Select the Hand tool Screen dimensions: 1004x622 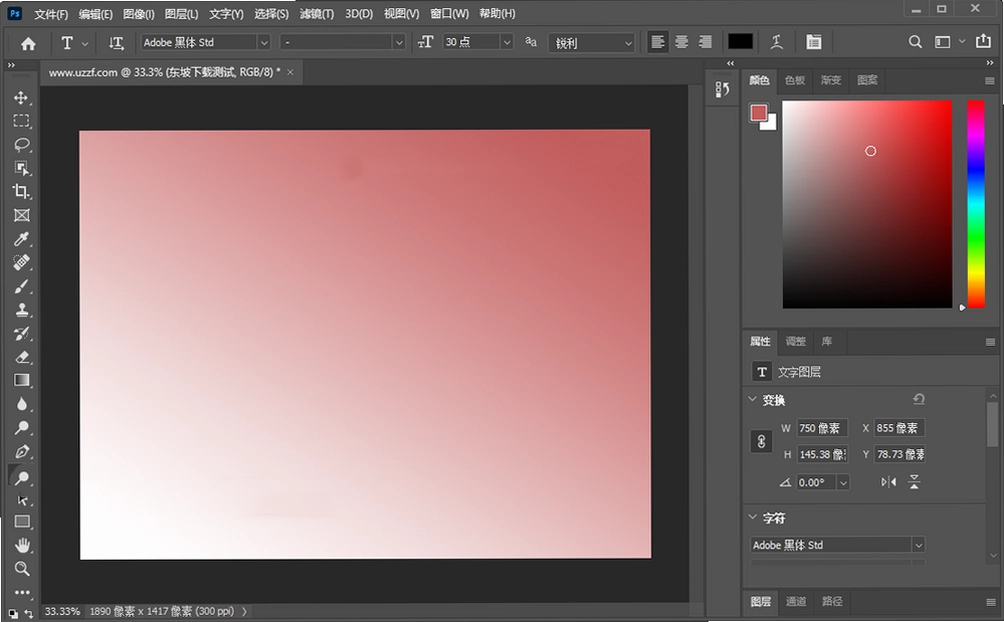pos(21,545)
